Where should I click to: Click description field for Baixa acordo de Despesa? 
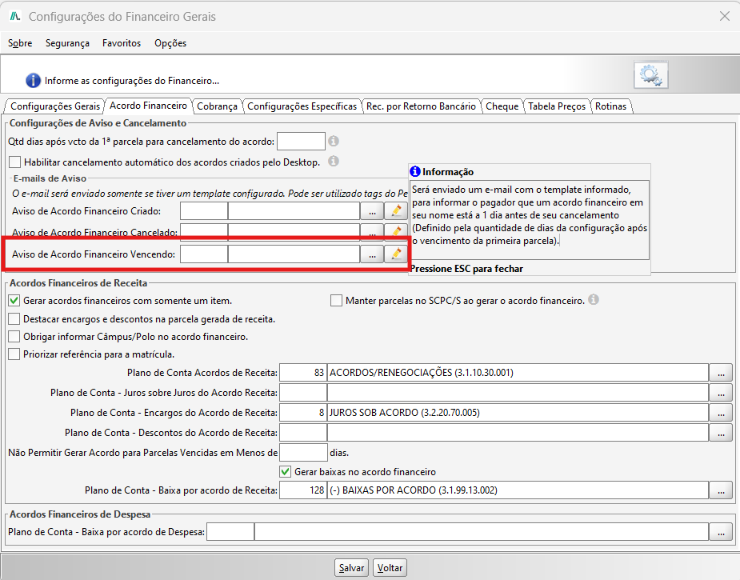[481, 531]
